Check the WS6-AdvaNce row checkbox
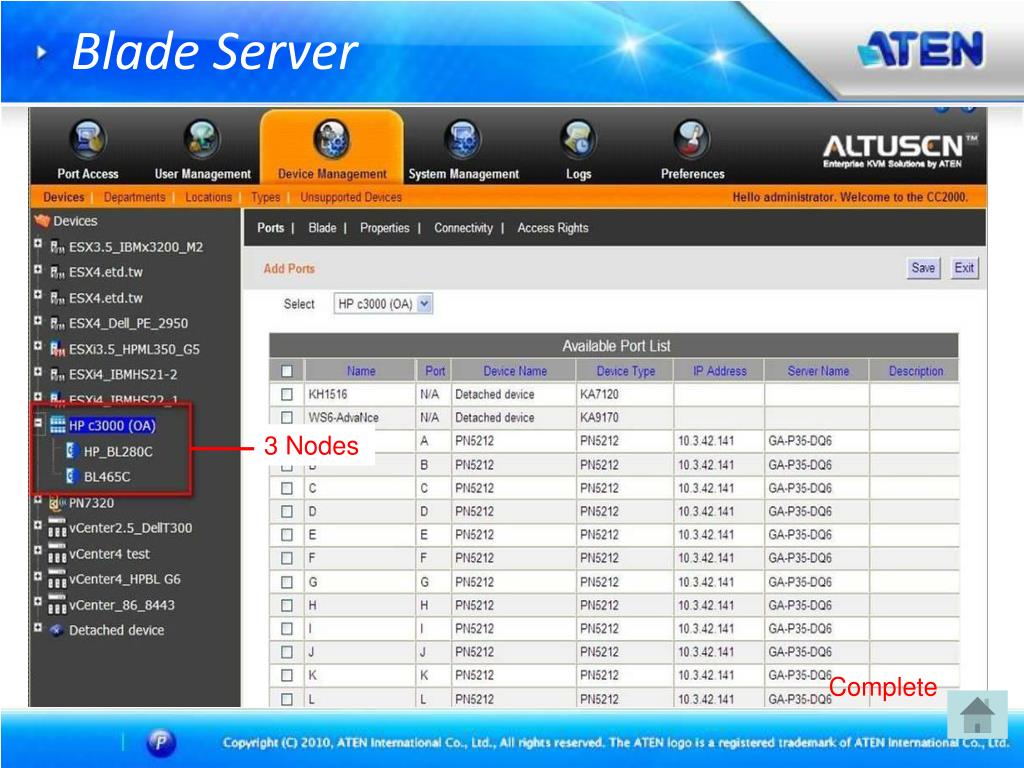Screen dimensions: 1024x768 [x=287, y=417]
